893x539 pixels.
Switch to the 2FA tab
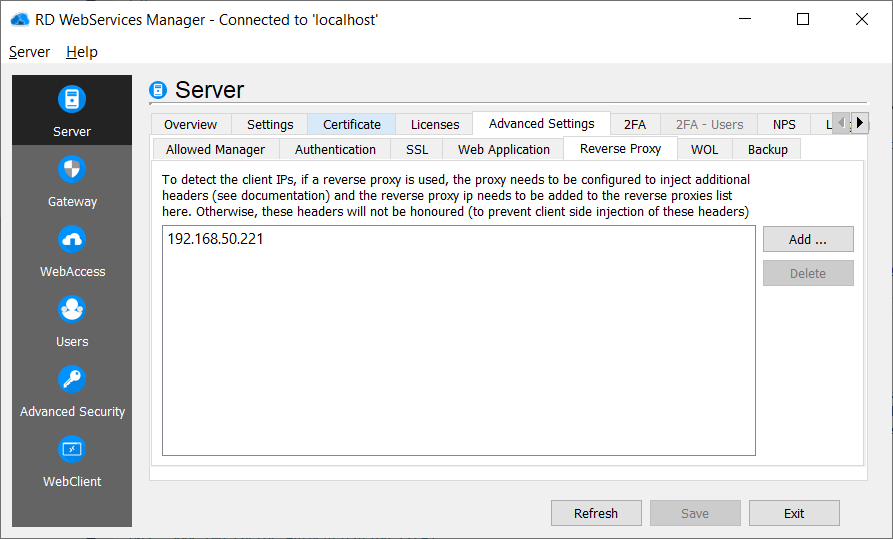tap(634, 124)
